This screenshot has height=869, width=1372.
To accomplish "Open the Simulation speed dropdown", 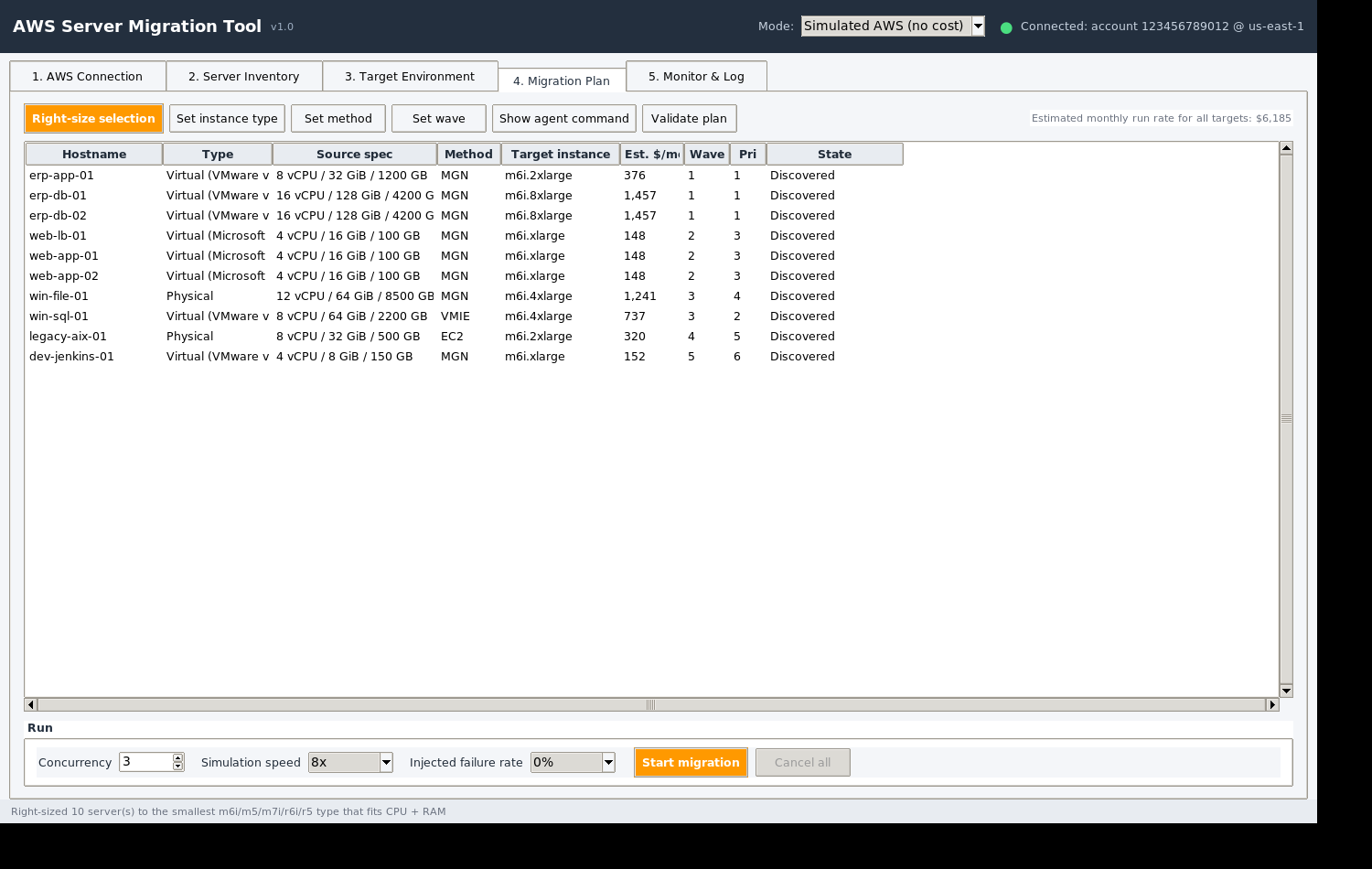I will coord(350,762).
